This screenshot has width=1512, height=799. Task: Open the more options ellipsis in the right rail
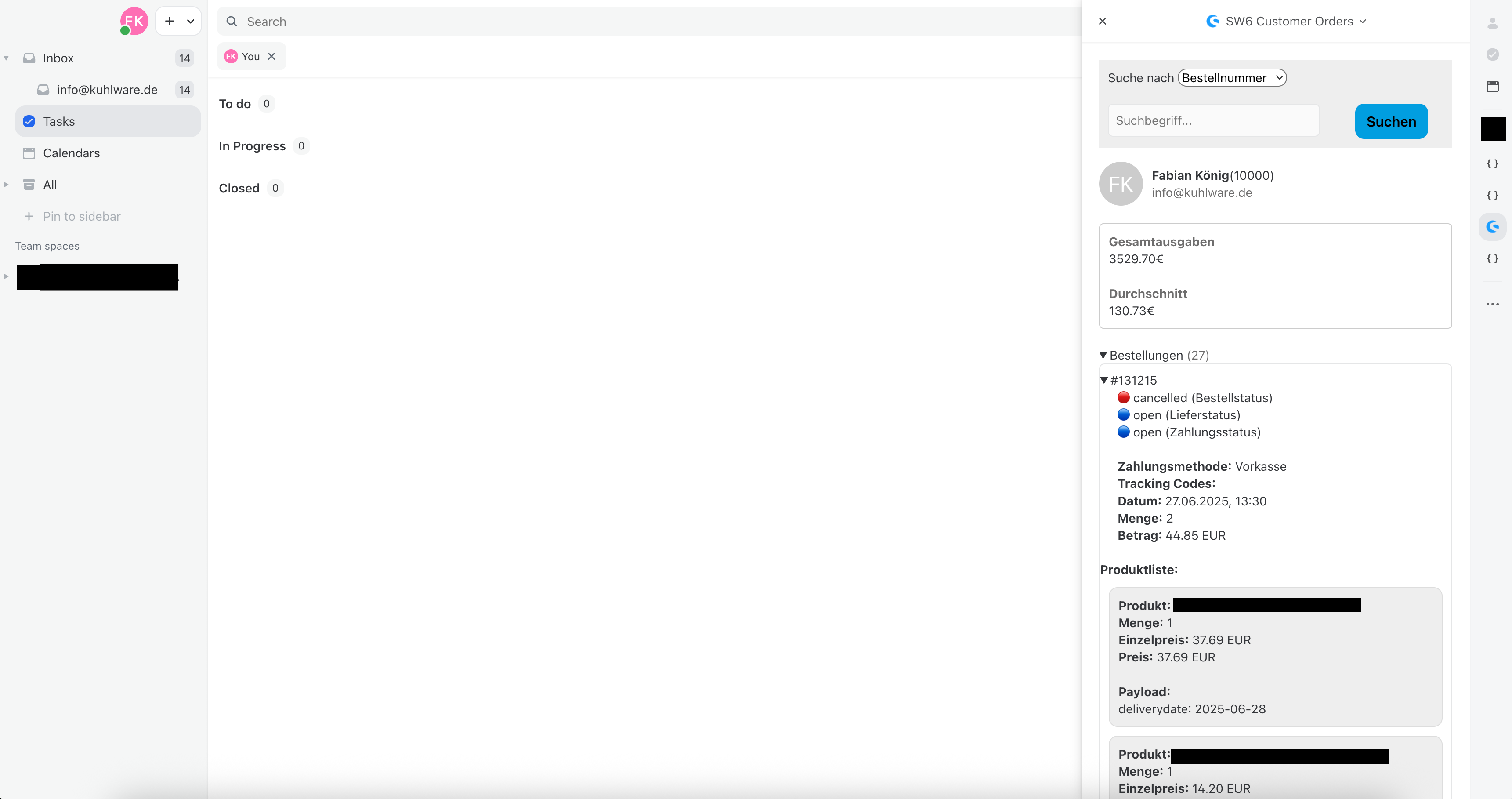pos(1493,304)
